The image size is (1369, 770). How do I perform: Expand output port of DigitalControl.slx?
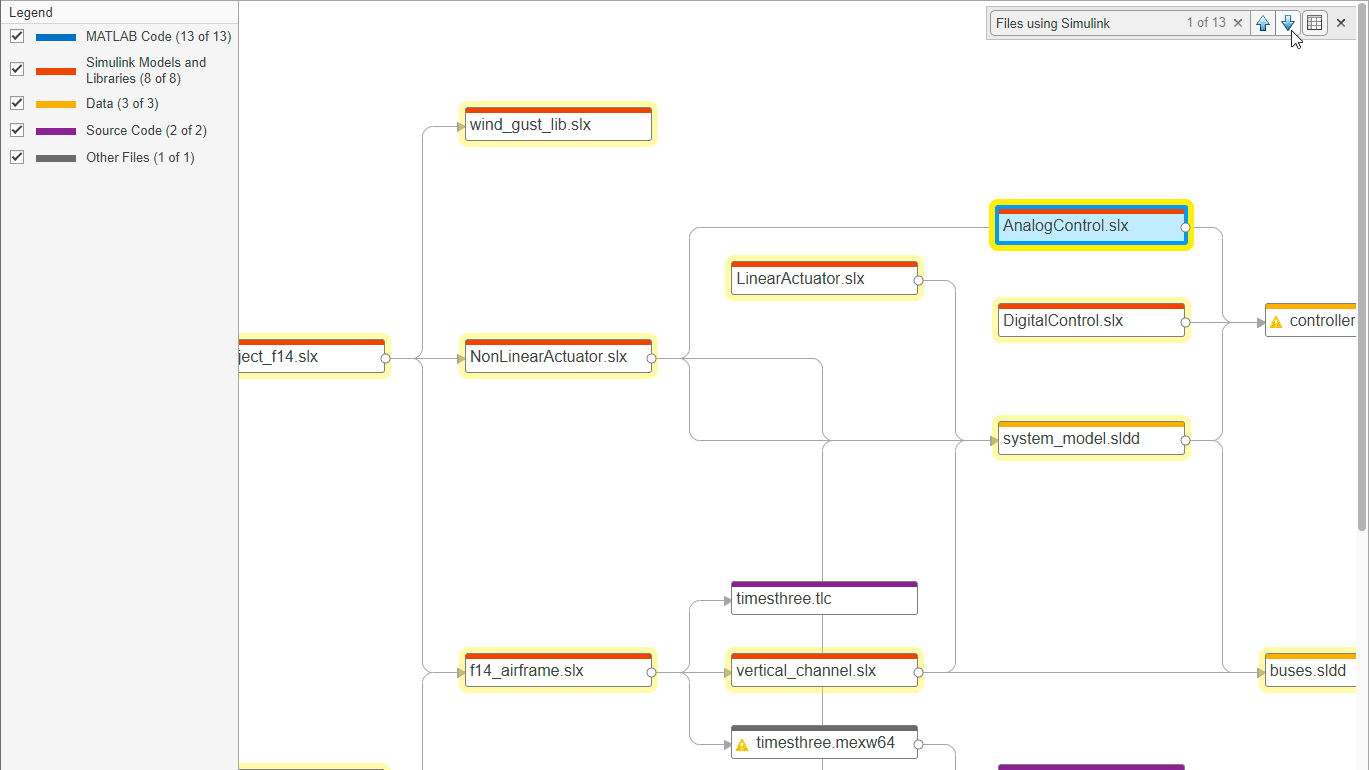1185,323
